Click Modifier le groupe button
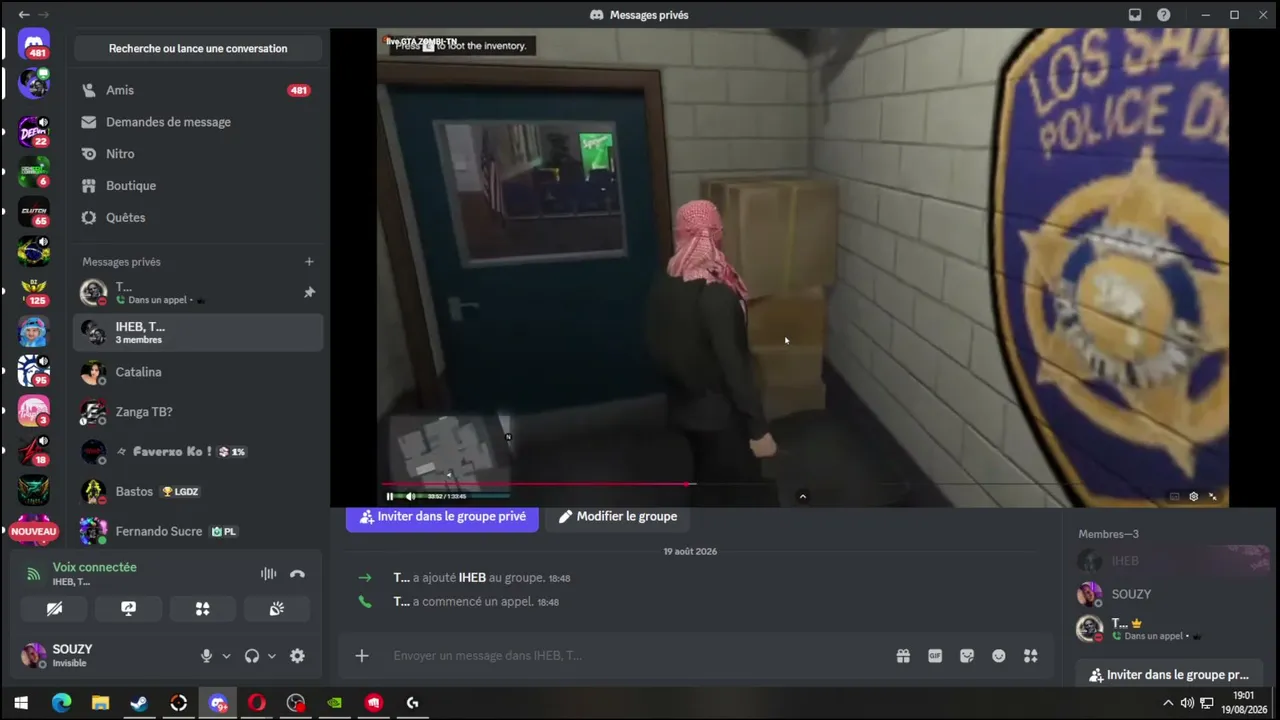 [x=617, y=517]
